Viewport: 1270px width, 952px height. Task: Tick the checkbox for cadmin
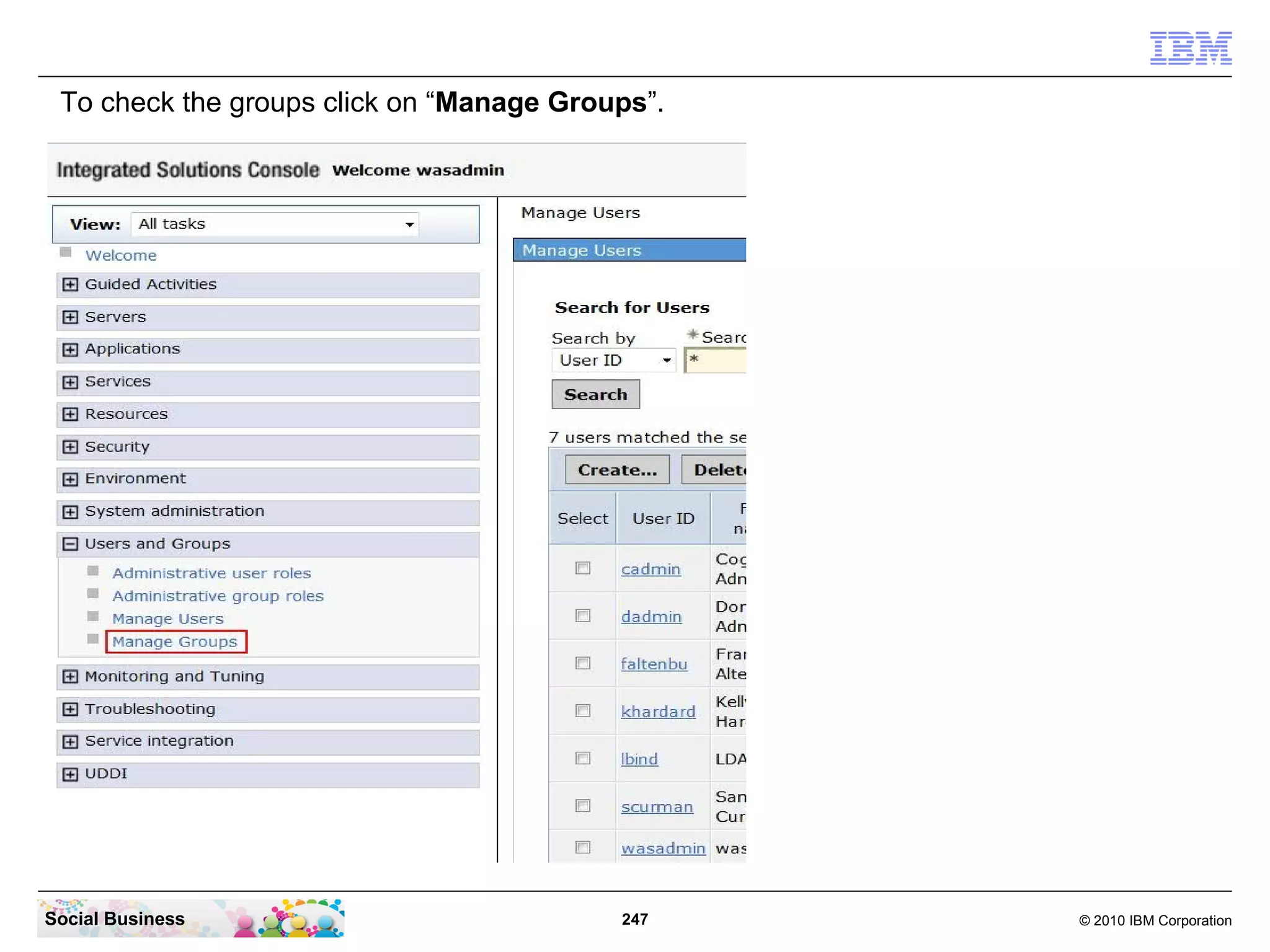pyautogui.click(x=583, y=568)
